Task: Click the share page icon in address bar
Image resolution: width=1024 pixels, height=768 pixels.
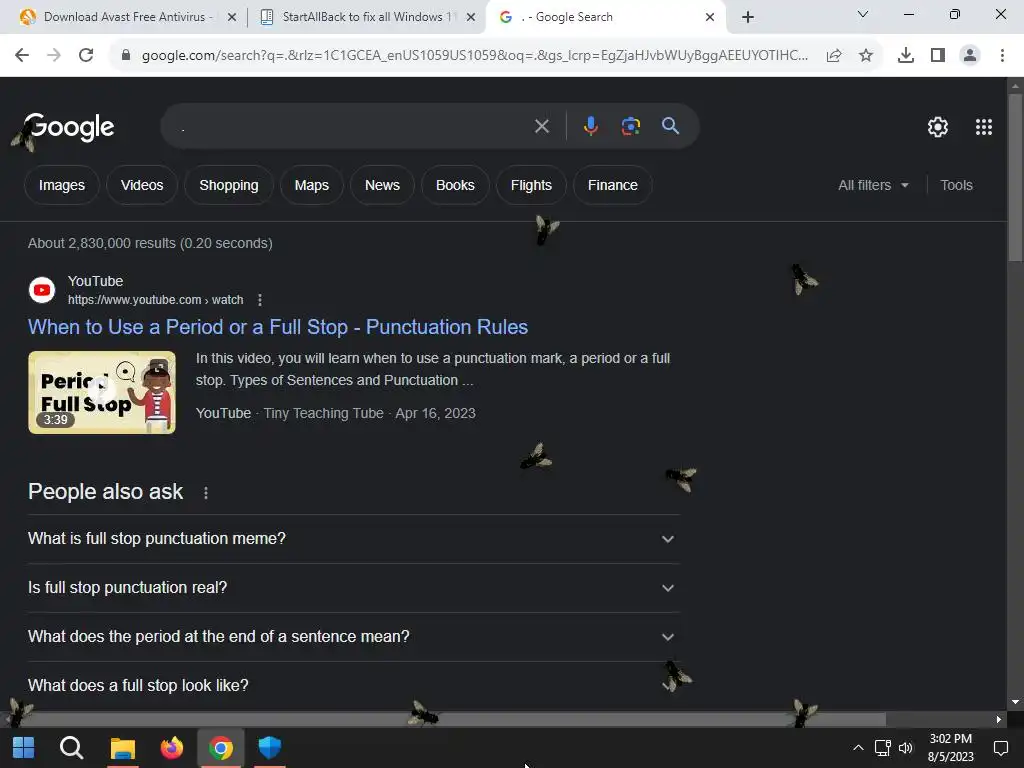Action: click(x=834, y=56)
